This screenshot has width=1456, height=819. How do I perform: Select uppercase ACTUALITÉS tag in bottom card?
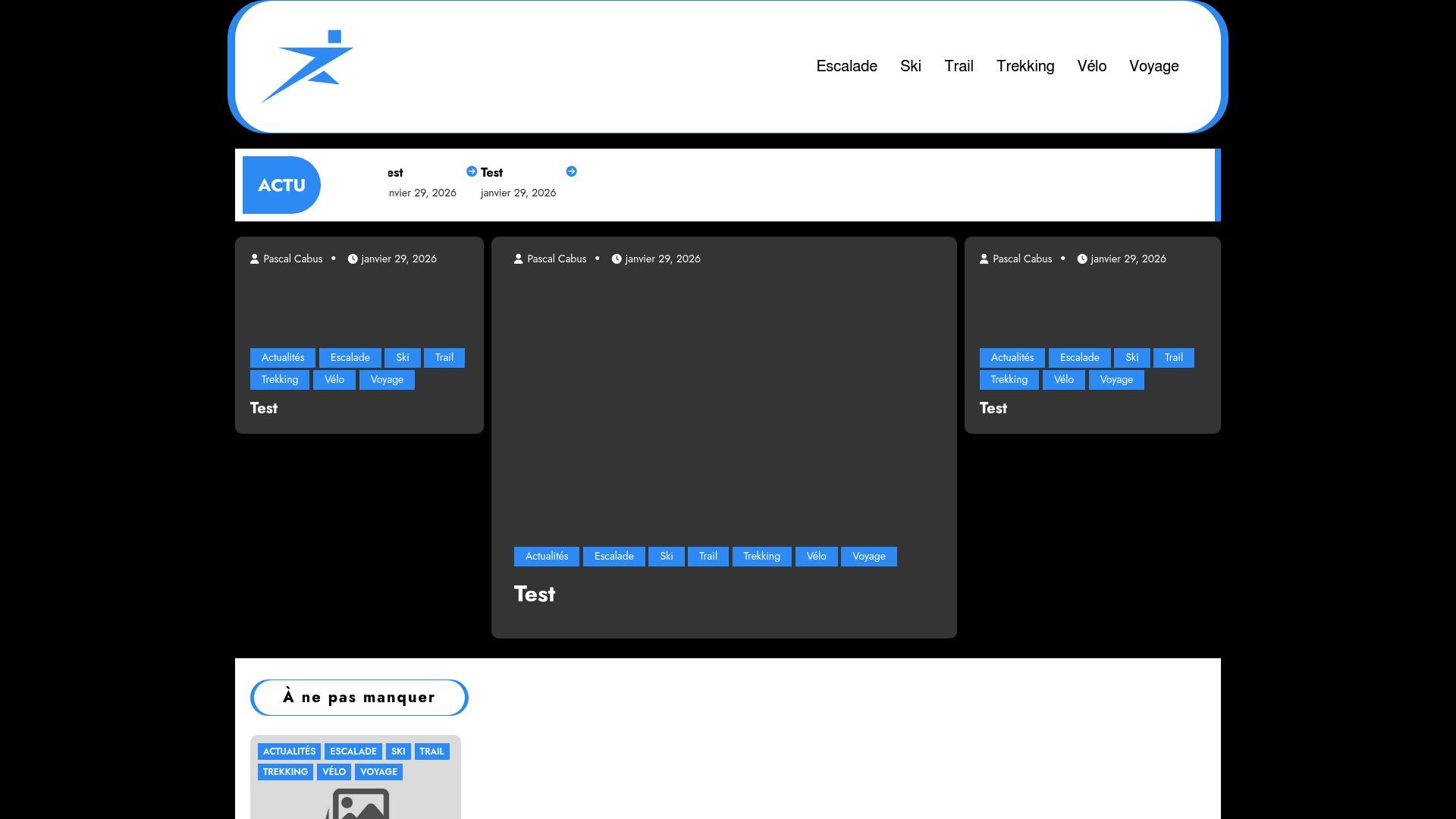(x=289, y=752)
